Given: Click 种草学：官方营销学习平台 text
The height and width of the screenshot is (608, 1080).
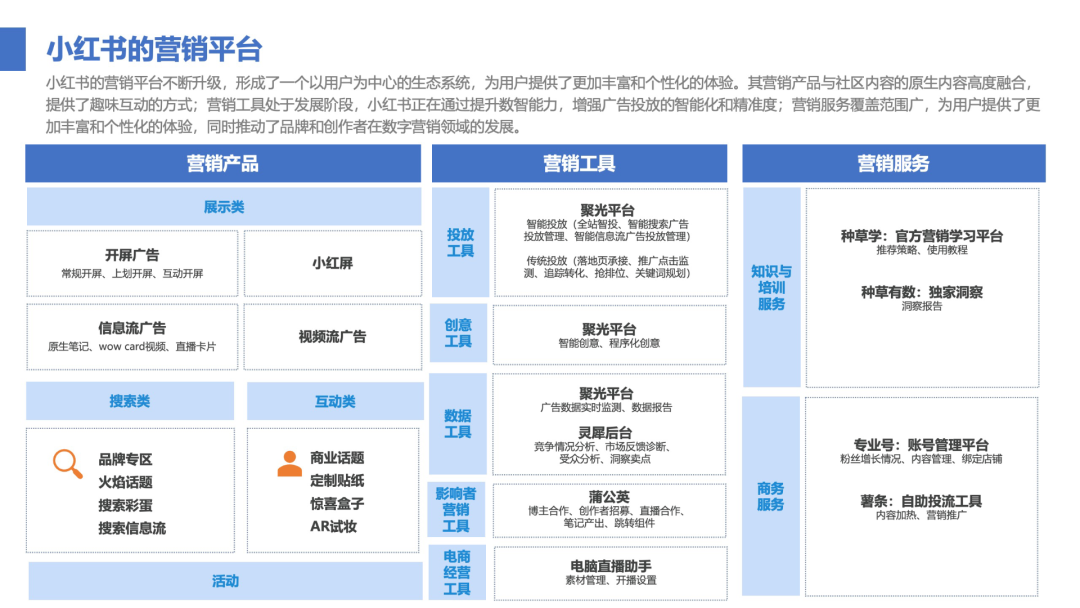Looking at the screenshot, I should pos(922,236).
